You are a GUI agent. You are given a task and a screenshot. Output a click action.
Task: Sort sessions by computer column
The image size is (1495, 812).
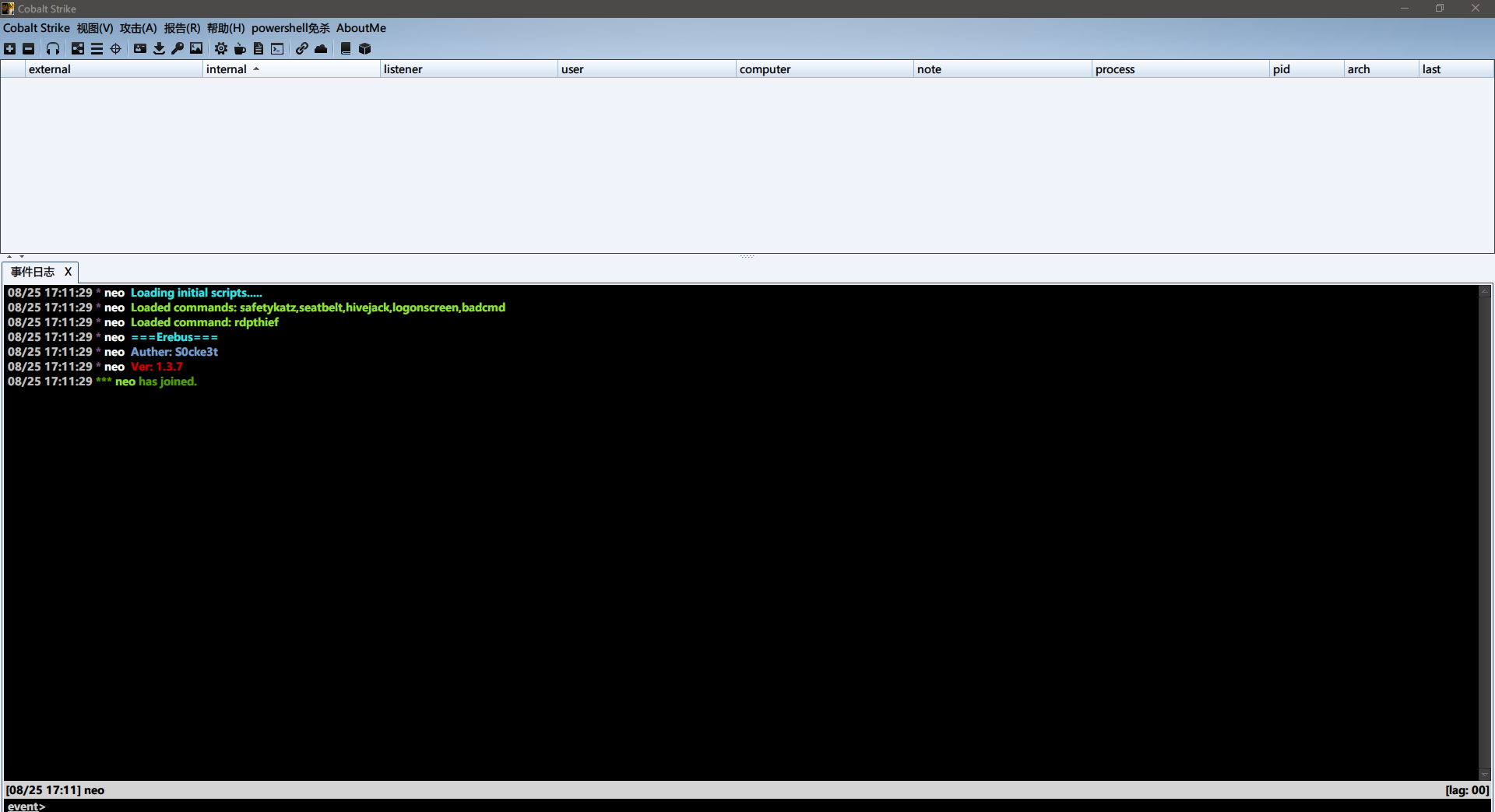pos(825,69)
